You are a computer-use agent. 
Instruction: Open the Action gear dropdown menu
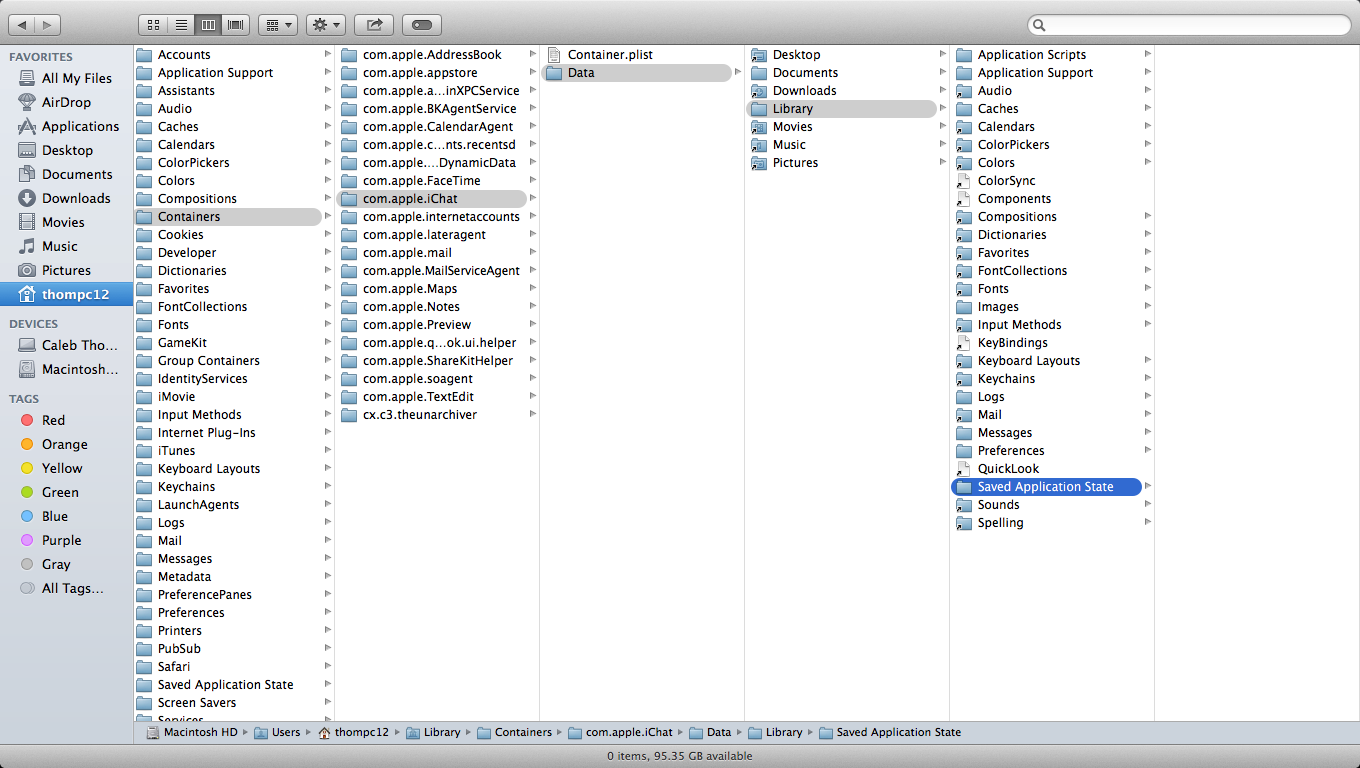(326, 24)
